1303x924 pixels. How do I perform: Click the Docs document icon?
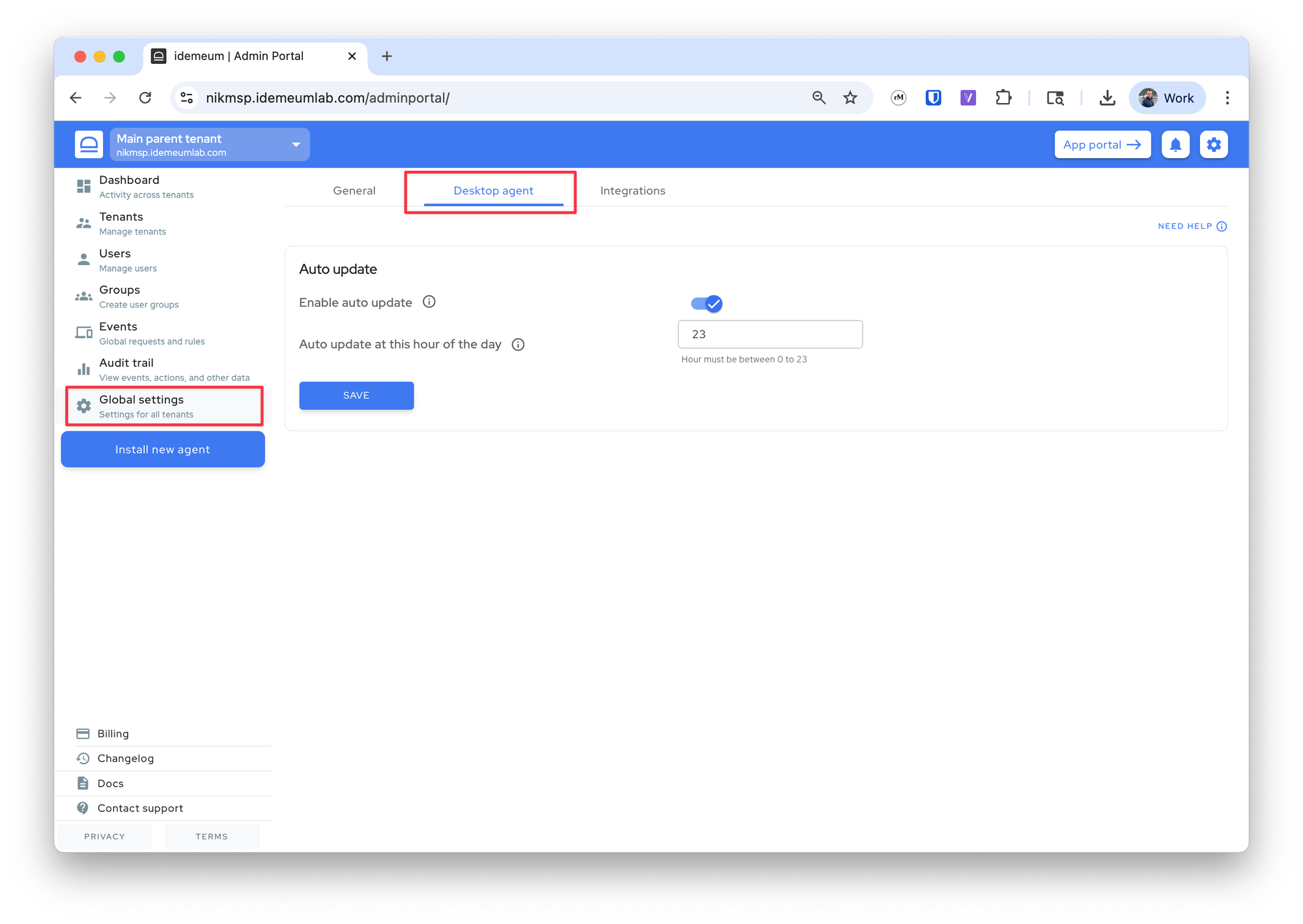pos(83,783)
